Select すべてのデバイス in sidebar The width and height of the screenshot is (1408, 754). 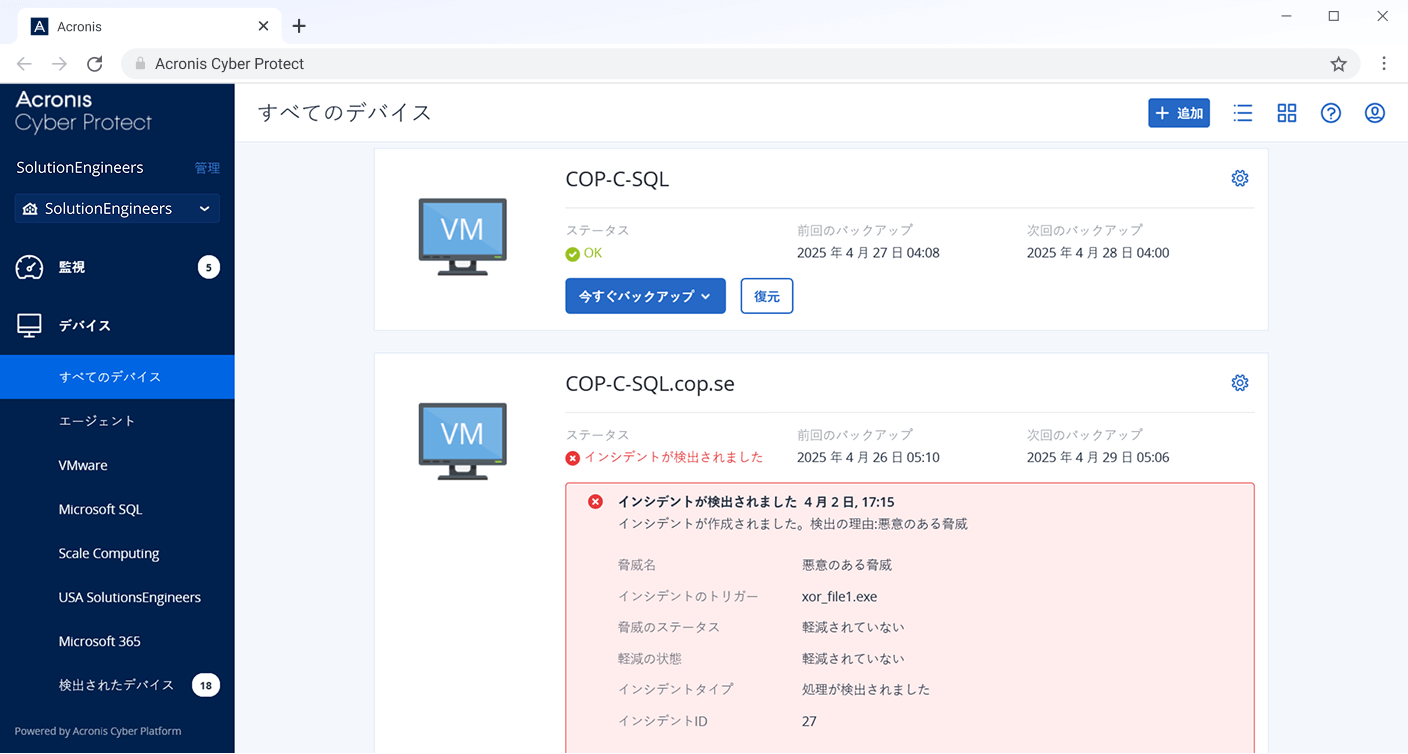coord(117,377)
